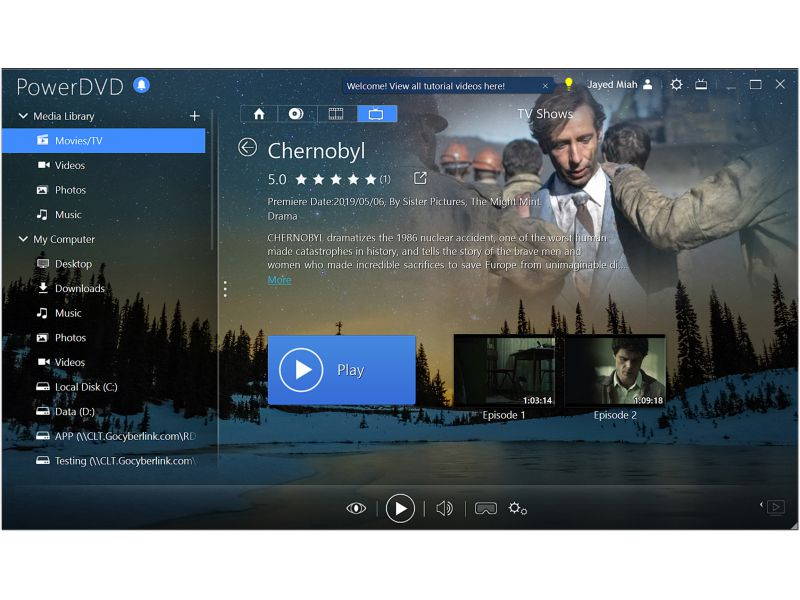Go back with the circular back arrow
The image size is (800, 600).
coord(249,146)
